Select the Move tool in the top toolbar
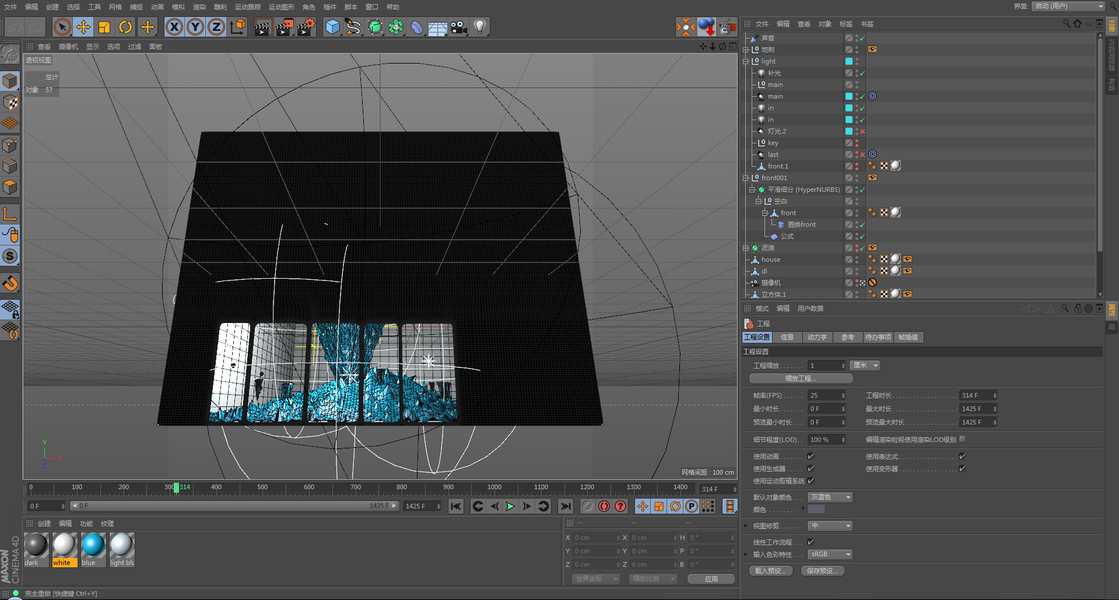Screen dimensions: 1119x600 click(x=83, y=27)
